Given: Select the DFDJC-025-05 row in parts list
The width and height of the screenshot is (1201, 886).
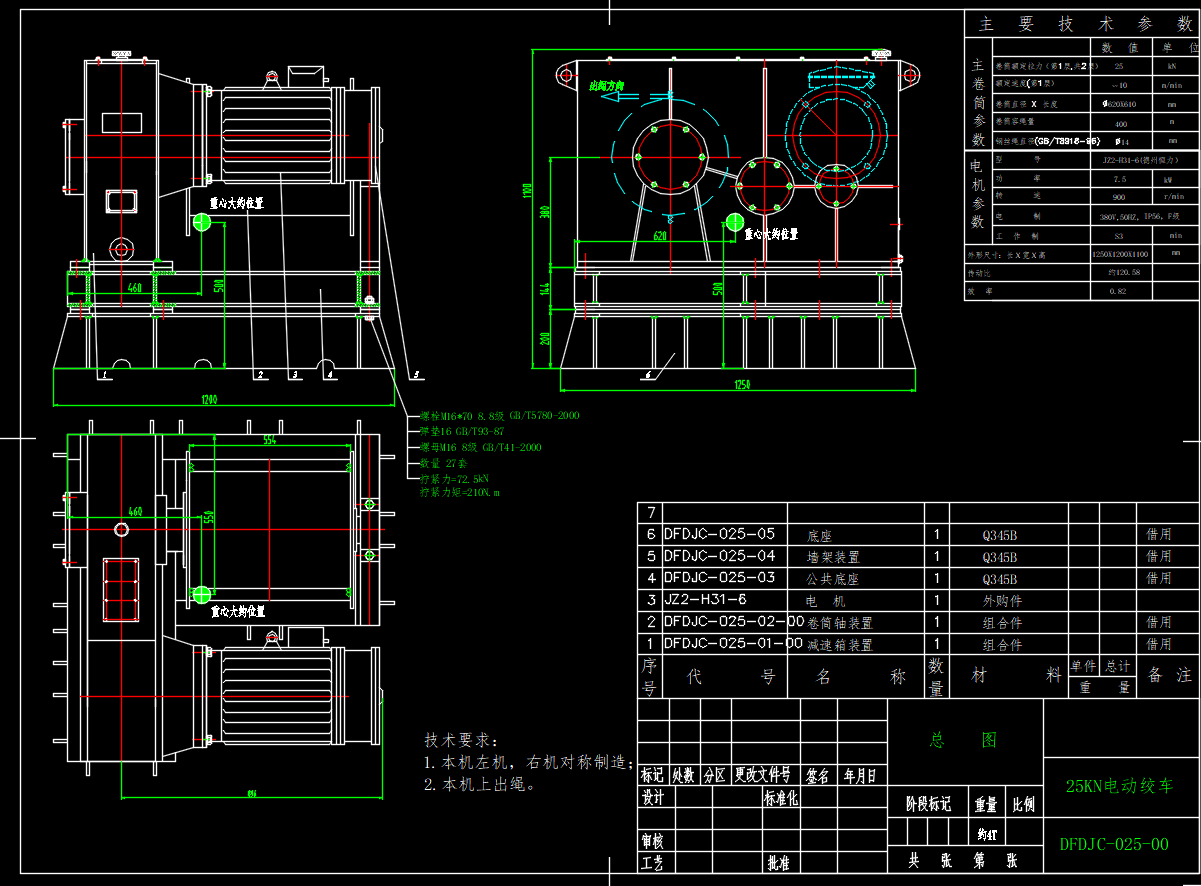Looking at the screenshot, I should tap(719, 534).
